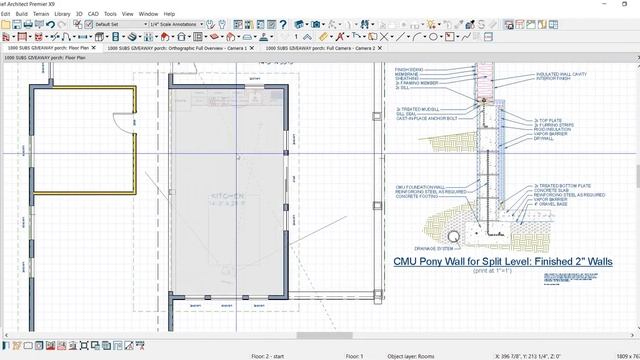
Task: Open the View menu
Action: [x=127, y=14]
